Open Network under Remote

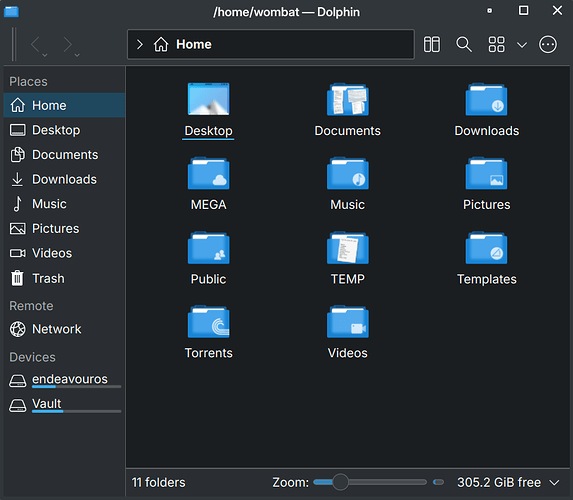click(x=64, y=329)
